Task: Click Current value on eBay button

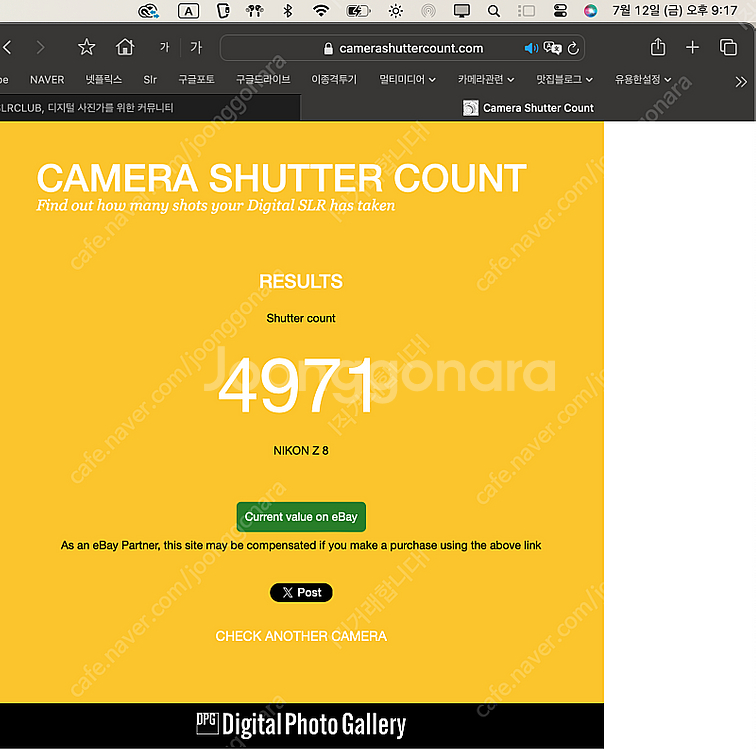Action: 301,517
